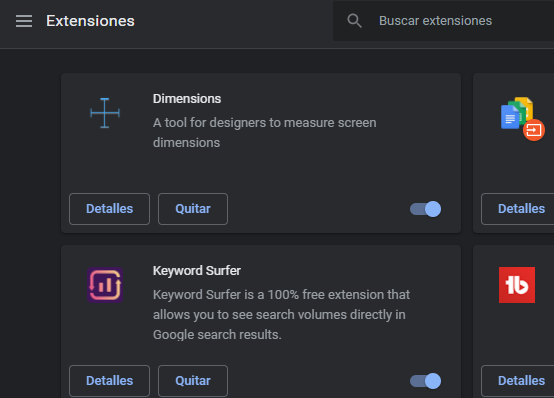Image resolution: width=554 pixels, height=398 pixels.
Task: Remove Dimensions with Quitar button
Action: 193,209
